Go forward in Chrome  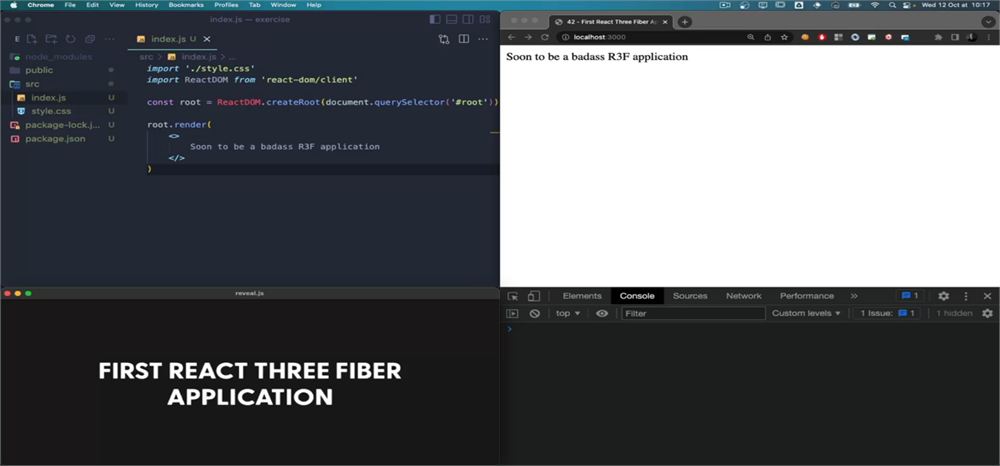point(527,37)
